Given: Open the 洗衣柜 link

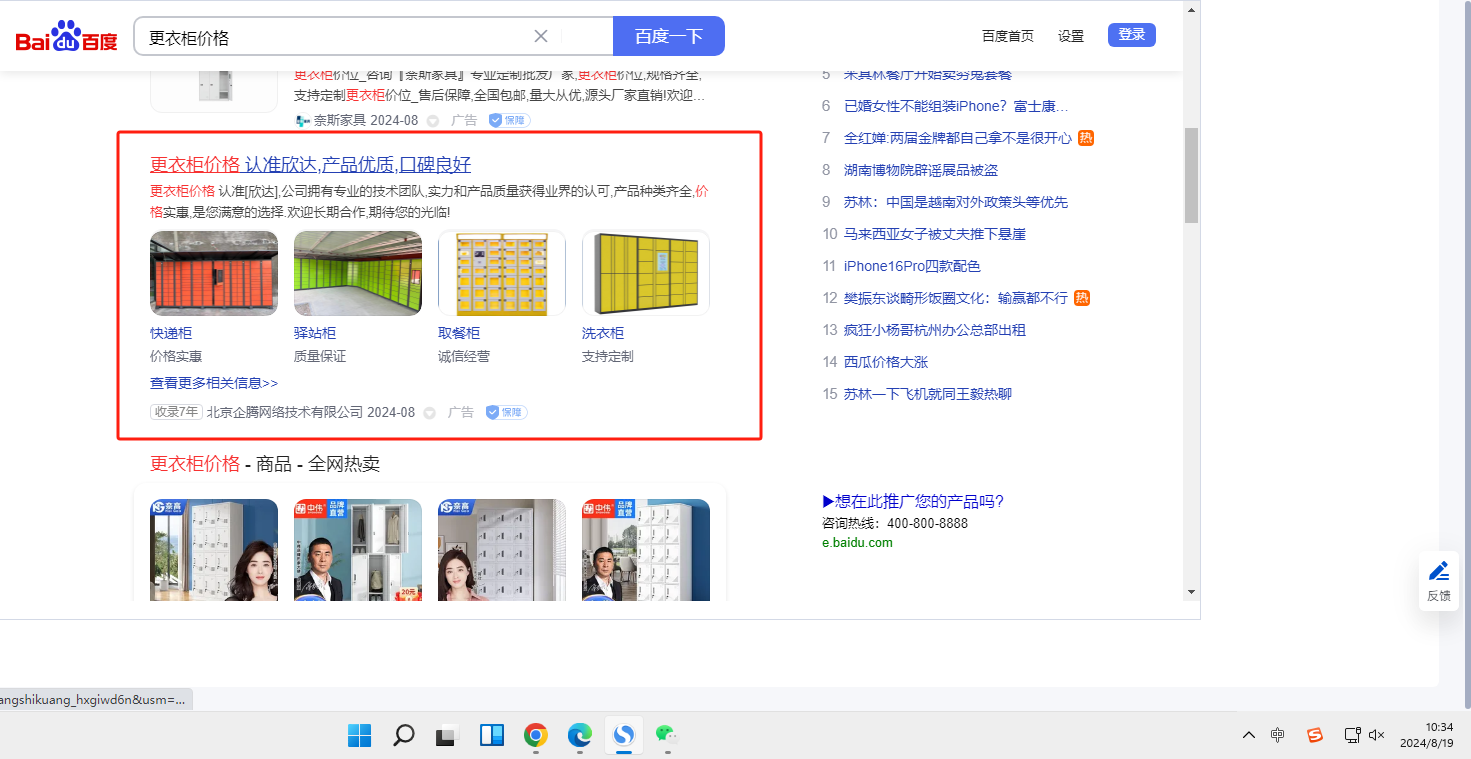Looking at the screenshot, I should pos(603,333).
